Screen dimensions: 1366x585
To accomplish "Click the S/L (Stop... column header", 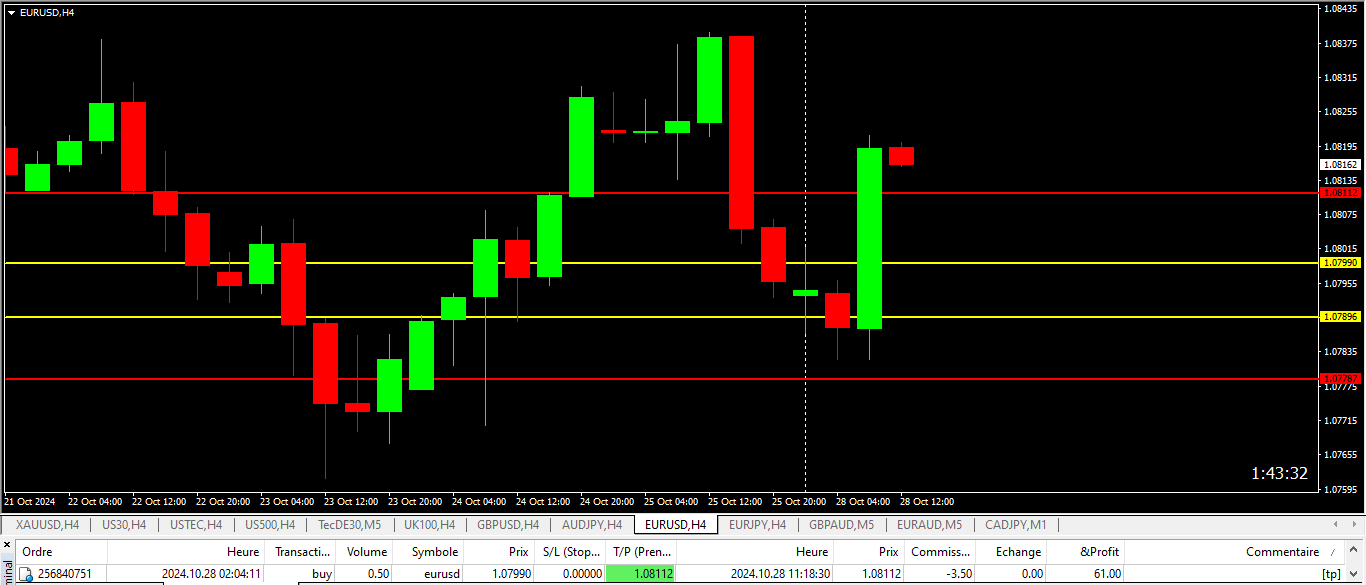I will (x=570, y=552).
